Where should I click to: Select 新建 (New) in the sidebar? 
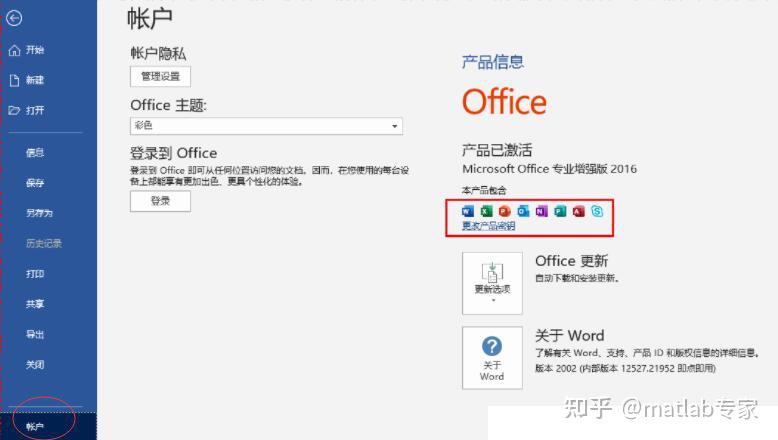click(35, 80)
